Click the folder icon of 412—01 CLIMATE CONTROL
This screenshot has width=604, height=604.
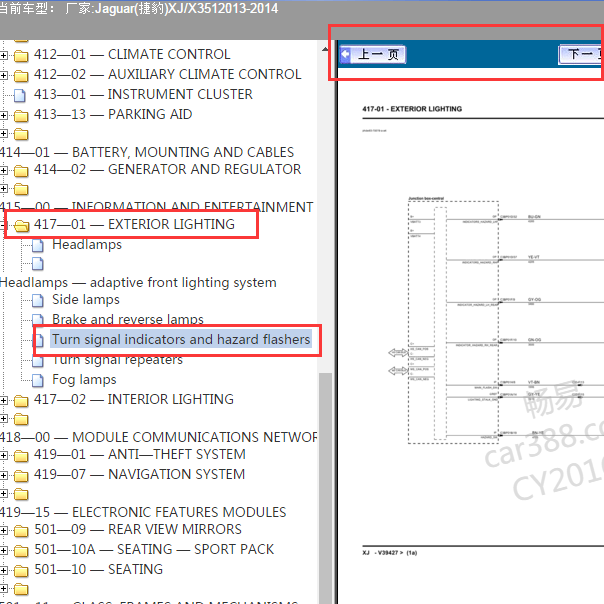pos(21,55)
